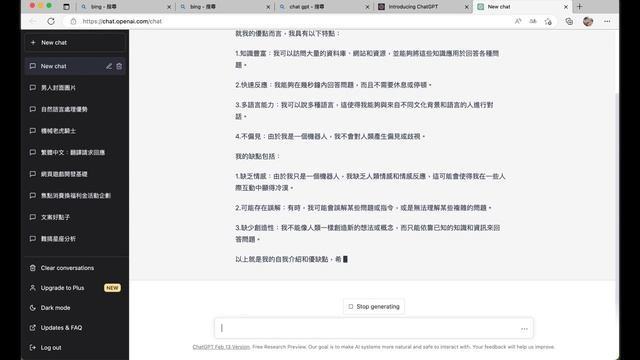Close the New chat browser tab
The image size is (640, 360).
click(566, 7)
